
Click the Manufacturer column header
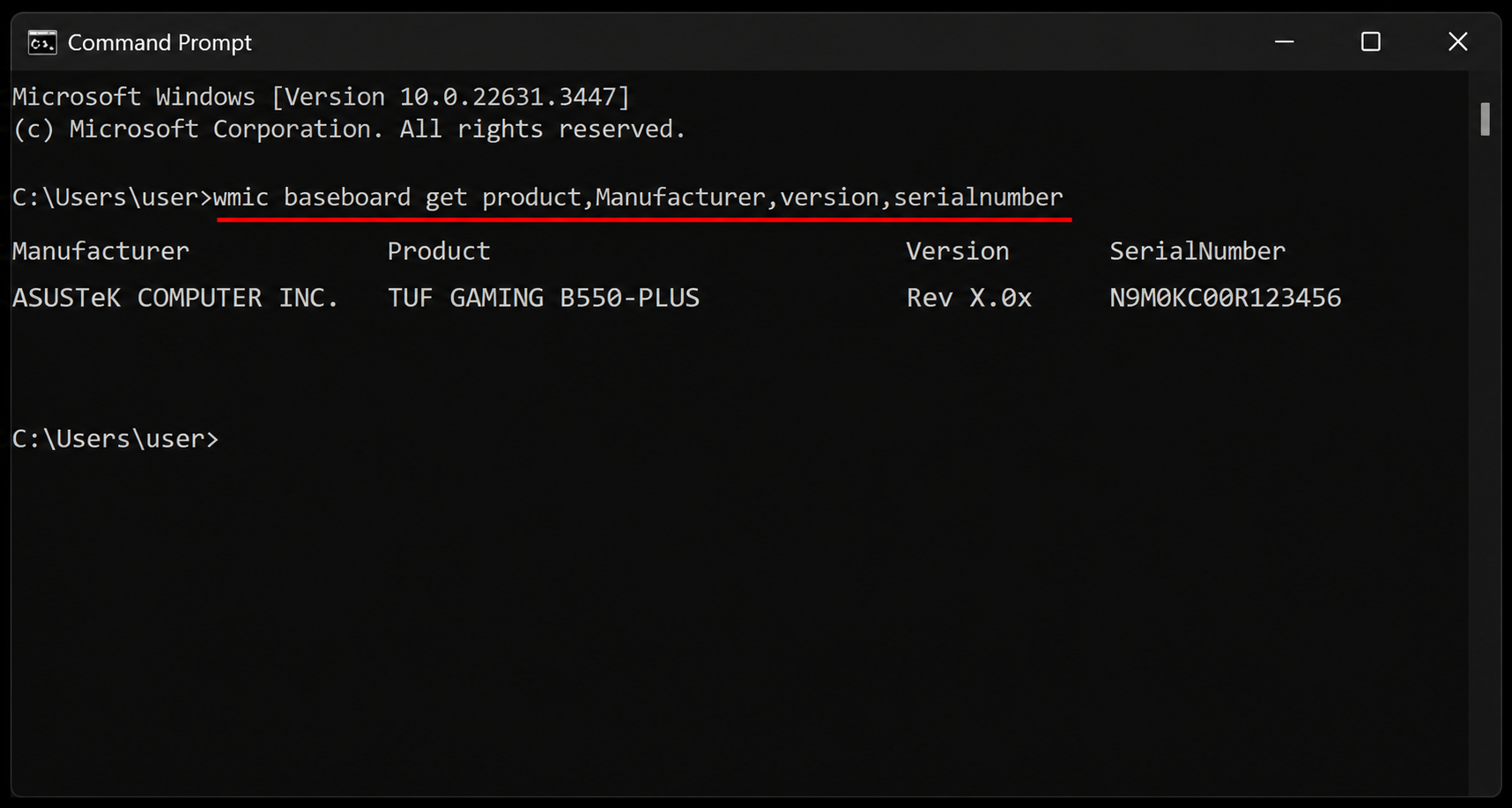(x=100, y=251)
